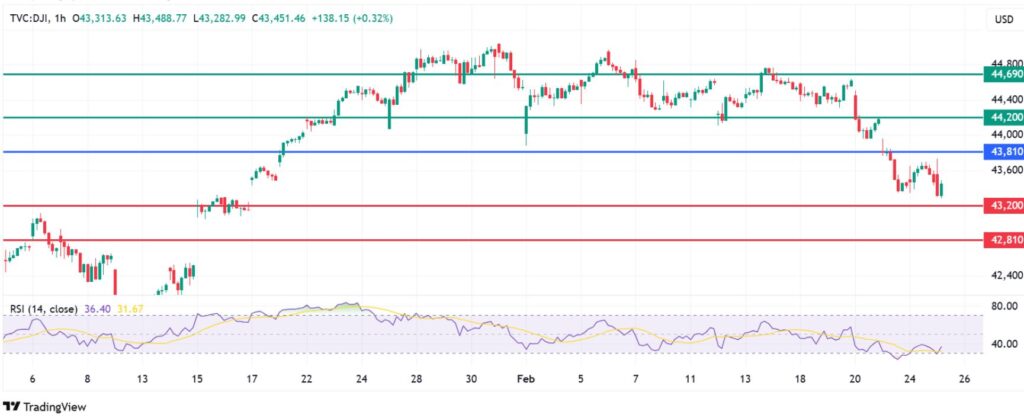The height and width of the screenshot is (418, 1024).
Task: Click the 44,800 mark on price scale
Action: point(1003,62)
